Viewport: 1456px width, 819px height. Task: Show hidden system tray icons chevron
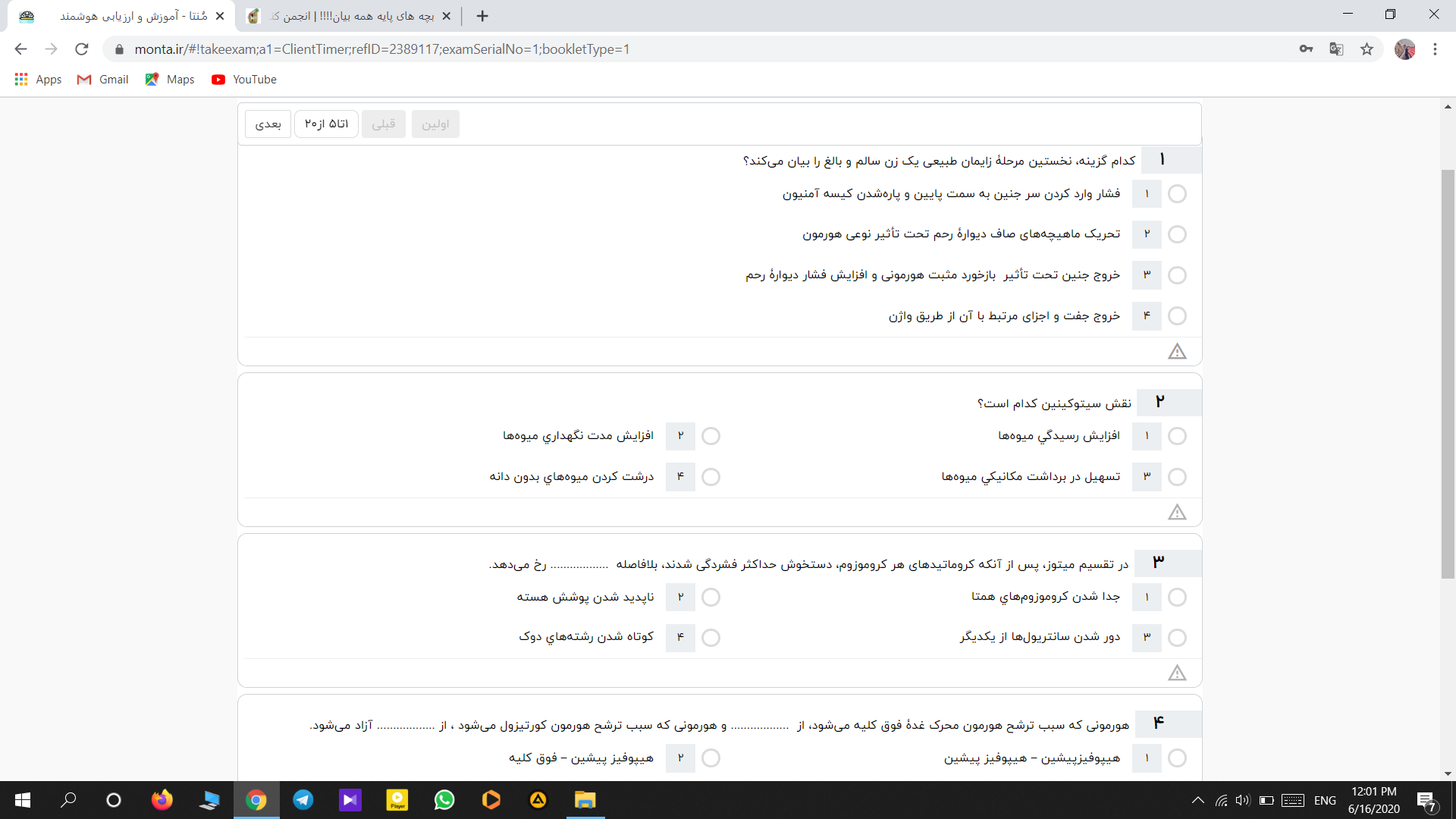point(1198,800)
